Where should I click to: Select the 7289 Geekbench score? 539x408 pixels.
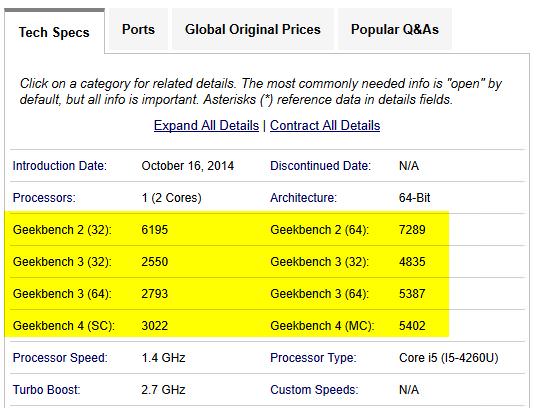coord(412,230)
